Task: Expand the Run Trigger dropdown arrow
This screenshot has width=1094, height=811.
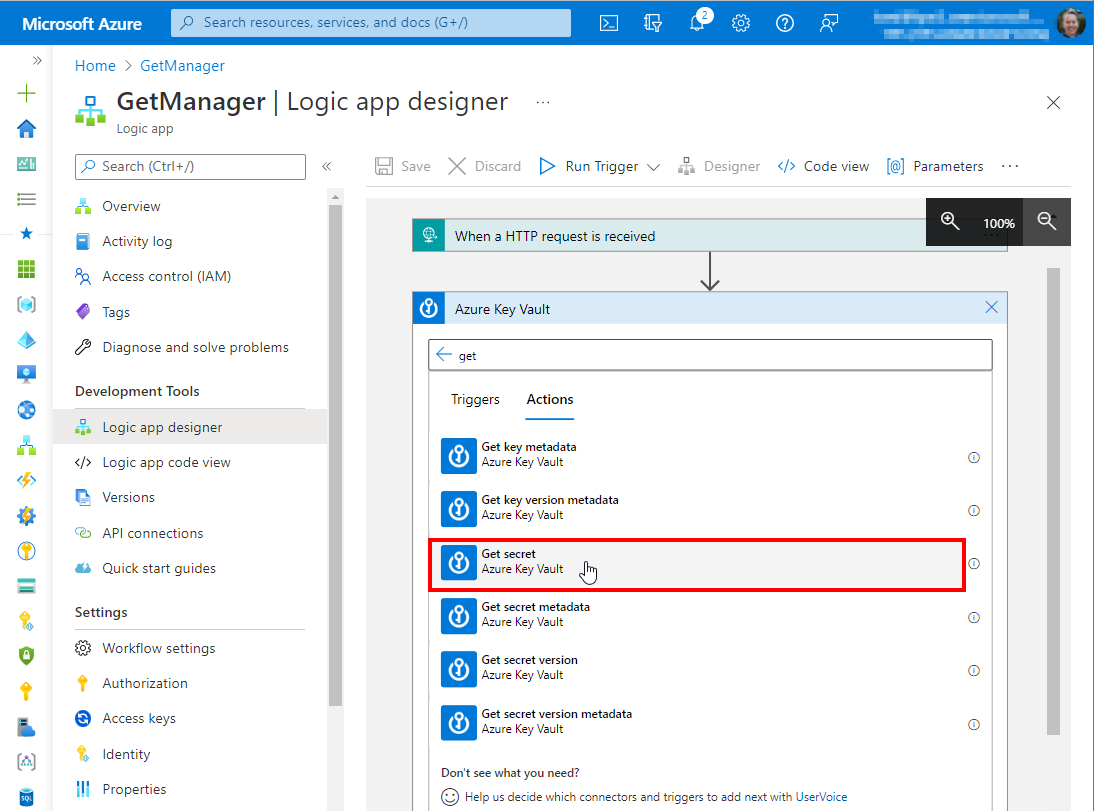Action: (654, 167)
